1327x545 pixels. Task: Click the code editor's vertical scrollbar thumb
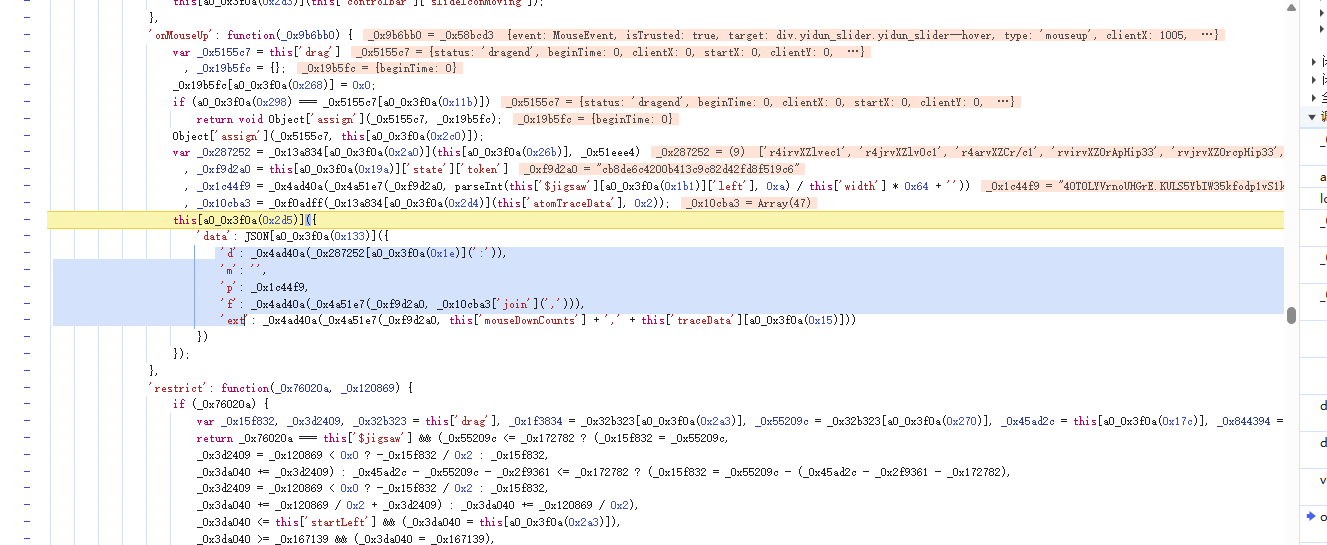(1291, 316)
